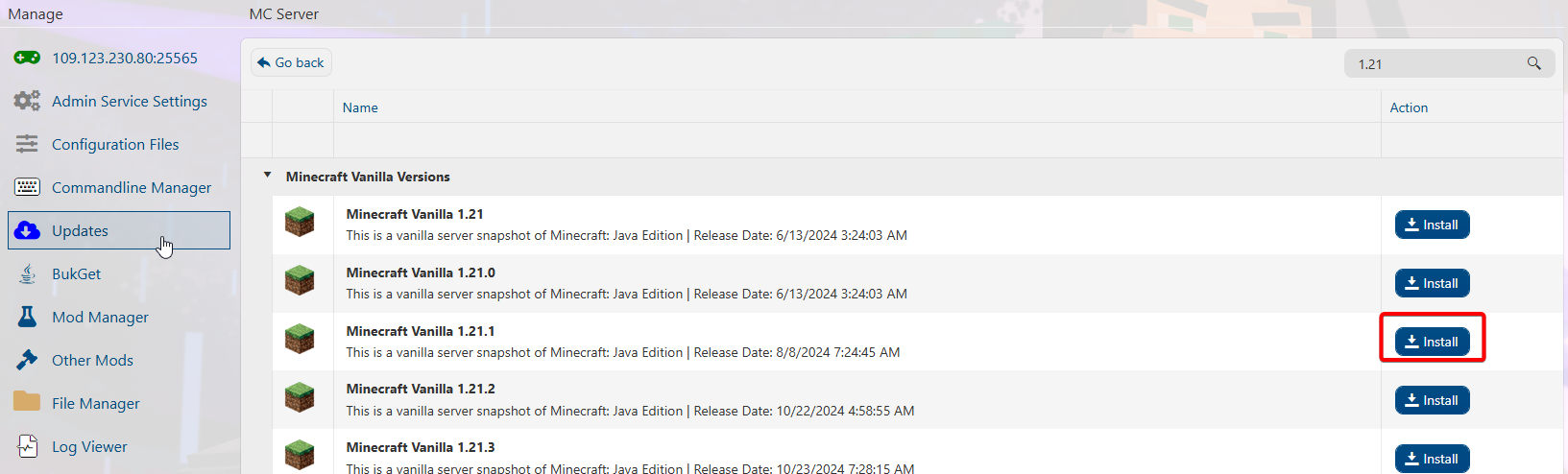Click the BukGet Java icon

pyautogui.click(x=27, y=273)
